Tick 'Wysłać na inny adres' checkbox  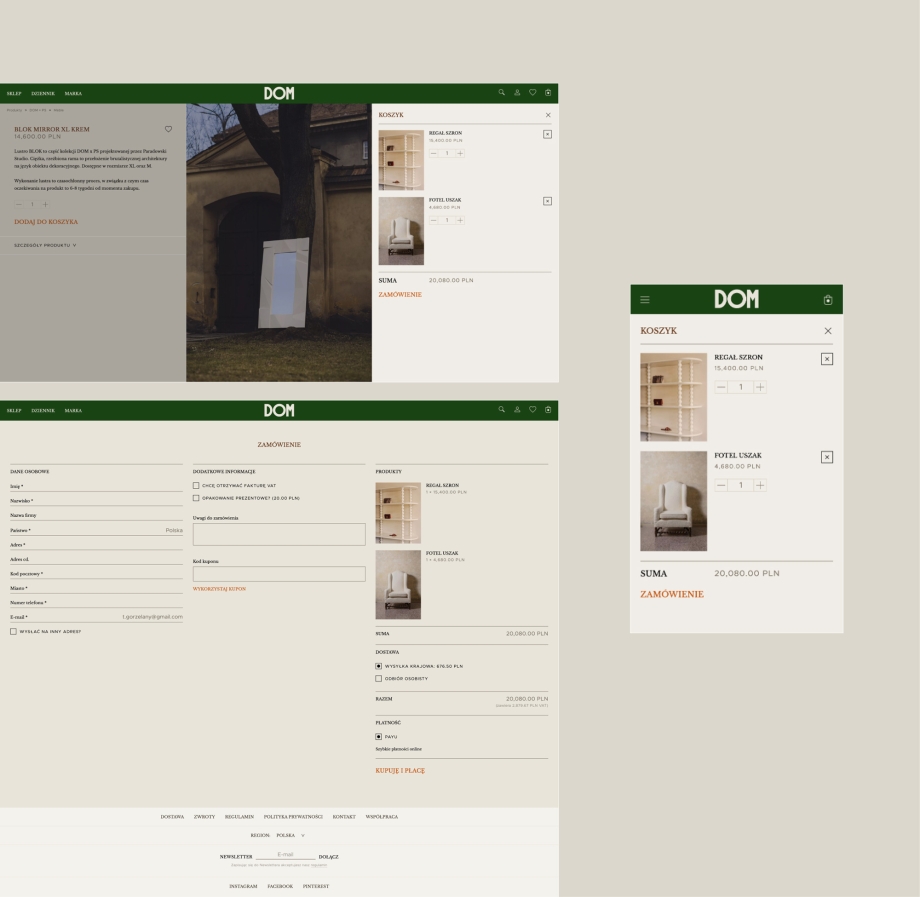pyautogui.click(x=14, y=631)
